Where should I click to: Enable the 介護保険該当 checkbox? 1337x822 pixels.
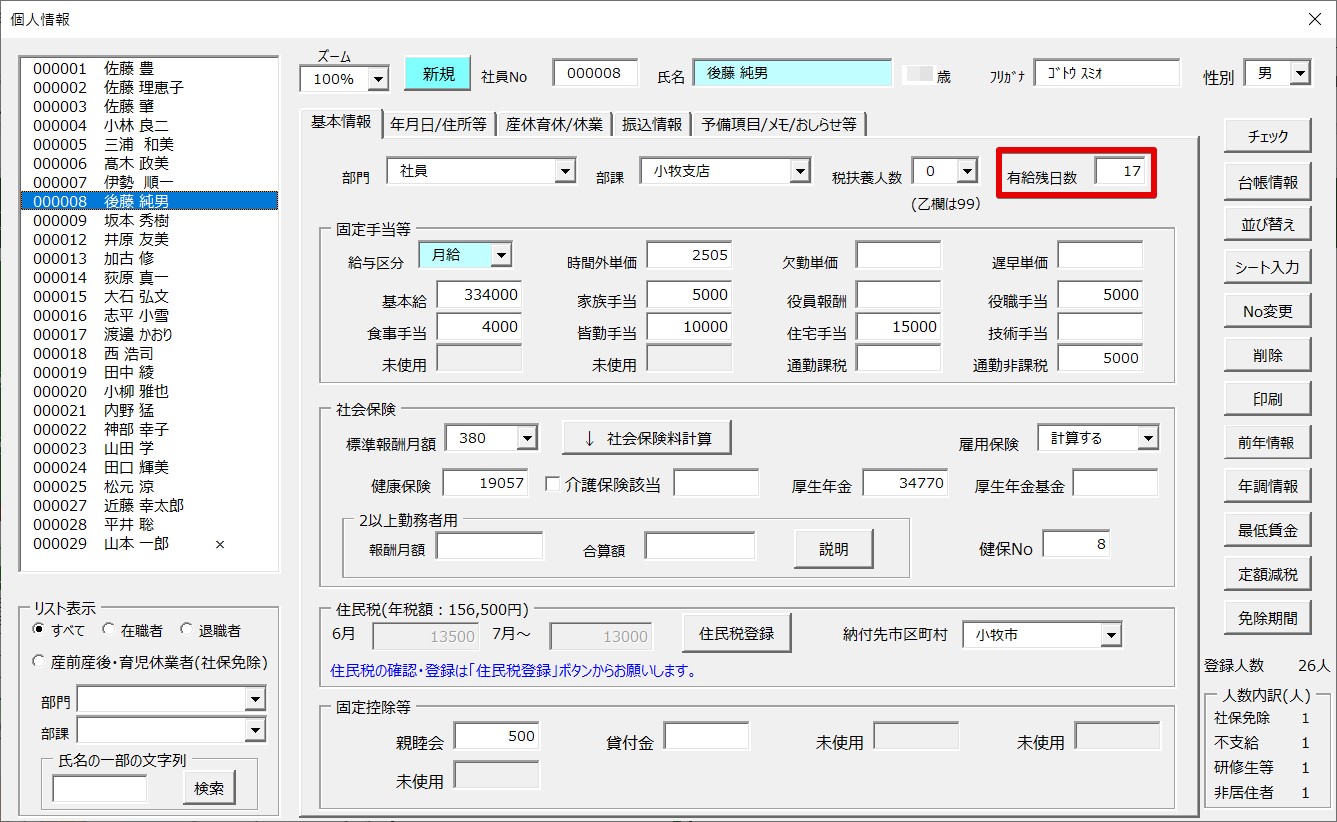pos(552,485)
